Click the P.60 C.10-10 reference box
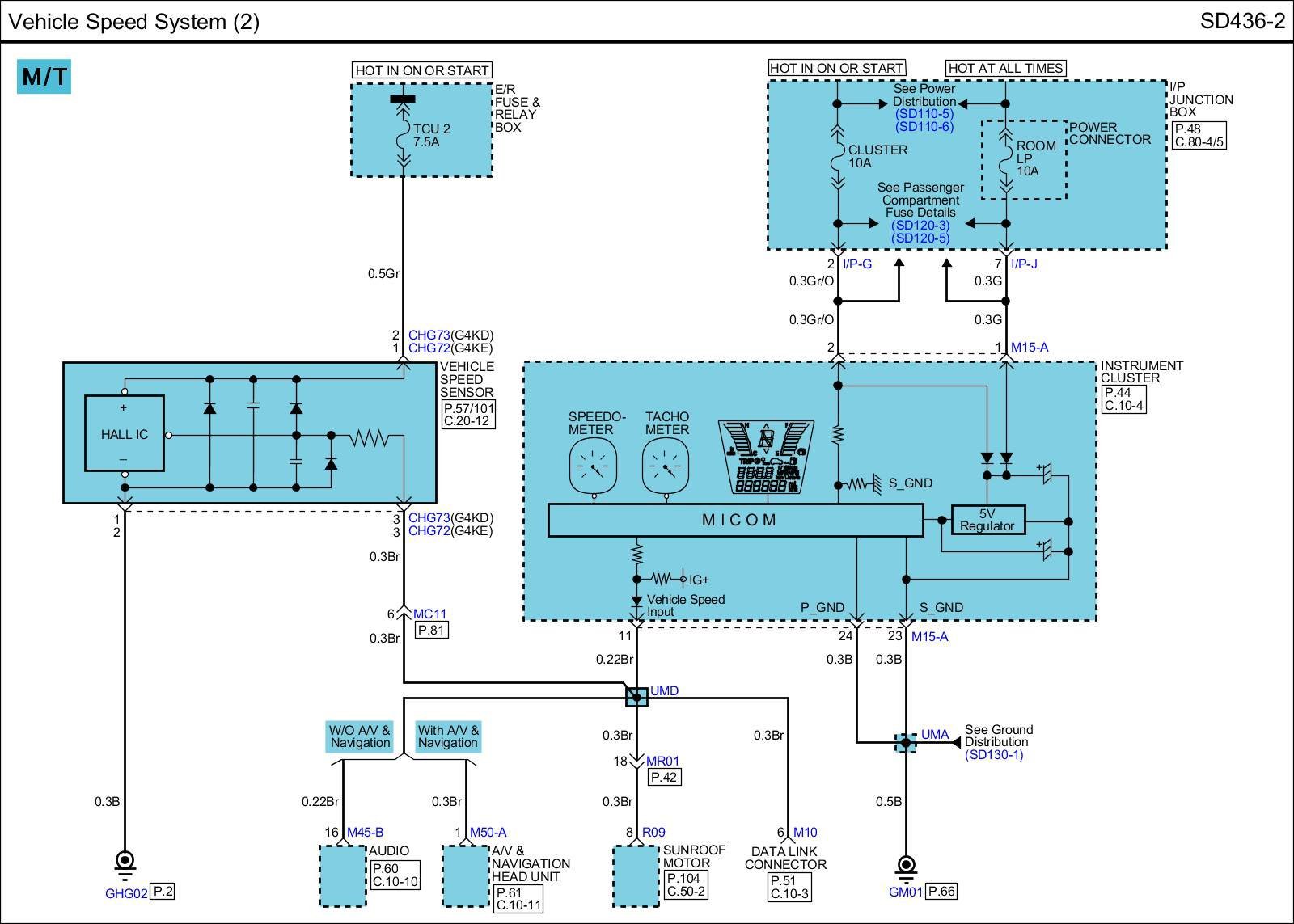This screenshot has width=1294, height=924. 395,875
